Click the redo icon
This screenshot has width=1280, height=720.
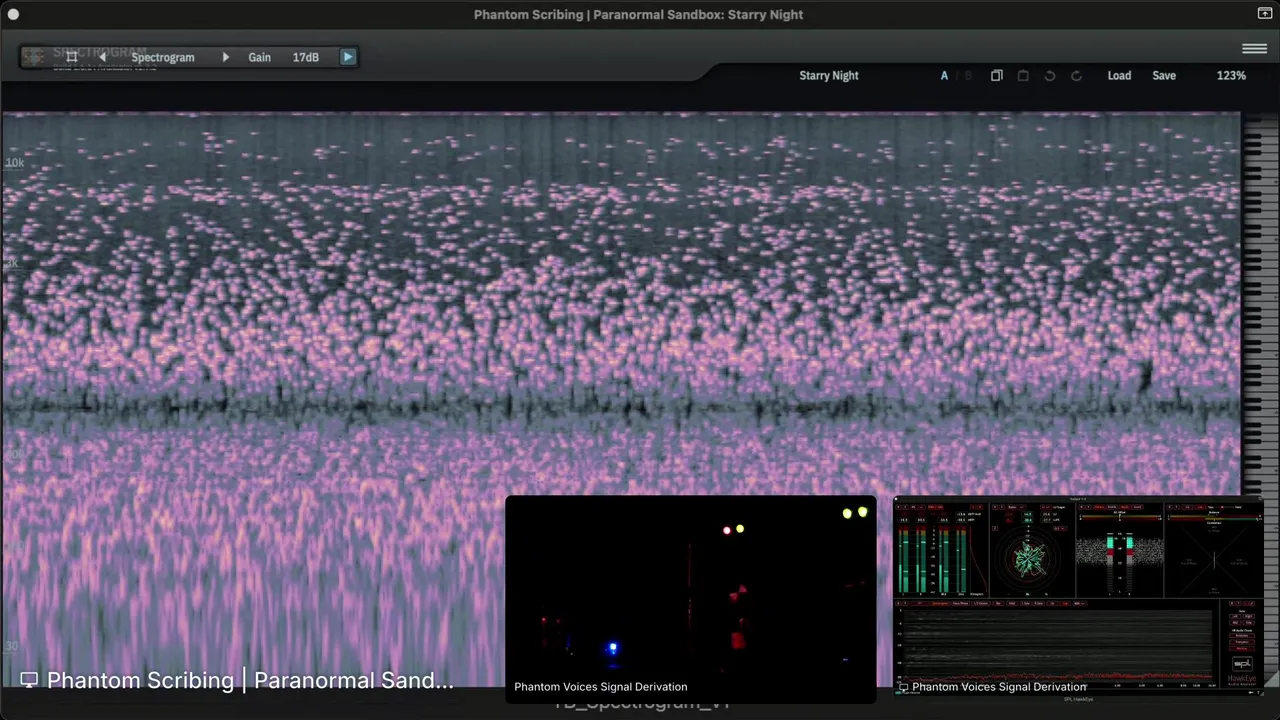pos(1076,75)
